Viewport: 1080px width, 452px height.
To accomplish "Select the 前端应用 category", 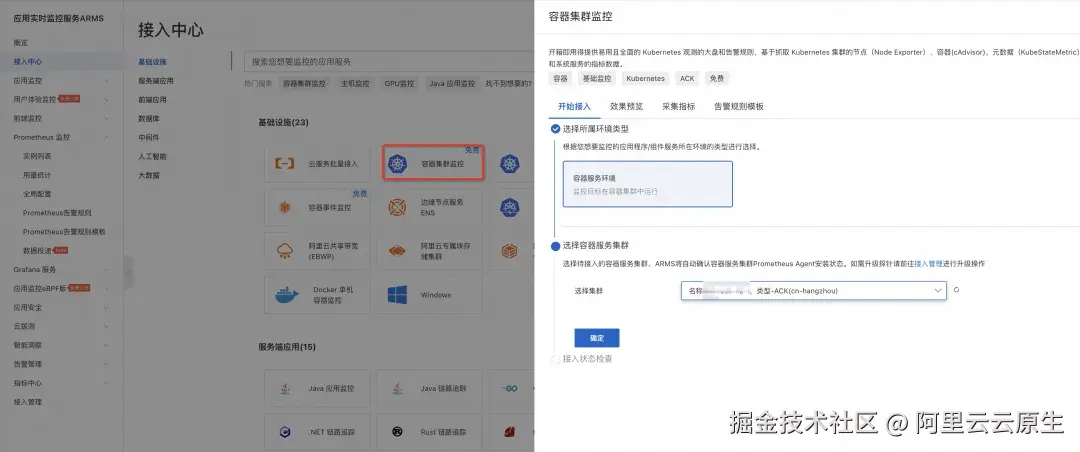I will click(x=152, y=100).
